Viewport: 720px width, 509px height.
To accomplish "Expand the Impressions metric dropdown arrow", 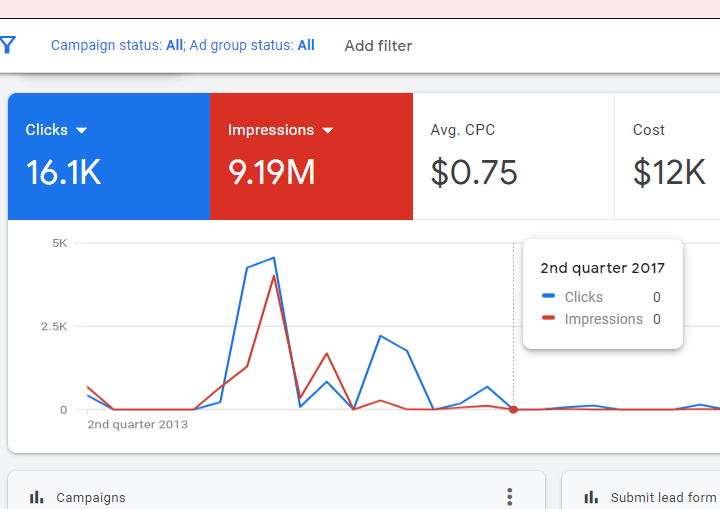I will (328, 130).
